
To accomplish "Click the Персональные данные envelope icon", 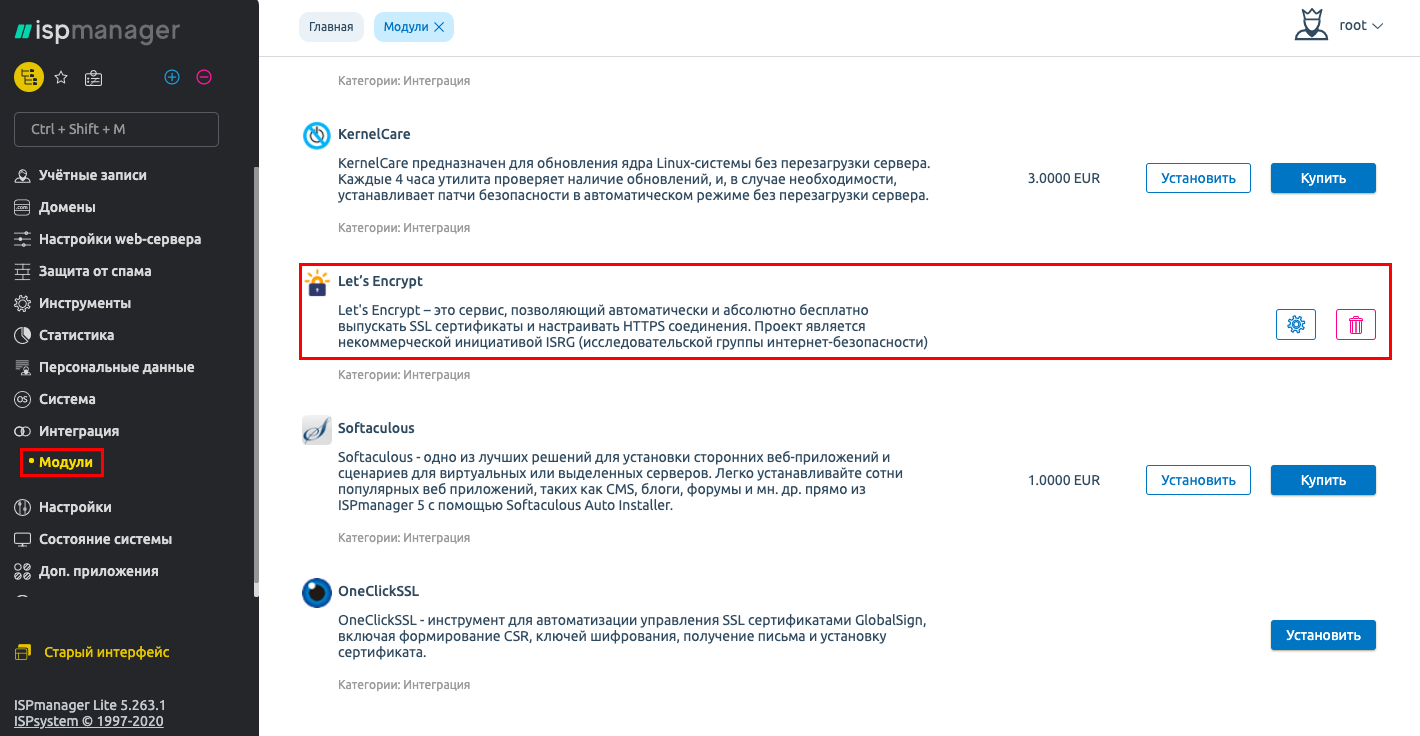I will tap(22, 367).
